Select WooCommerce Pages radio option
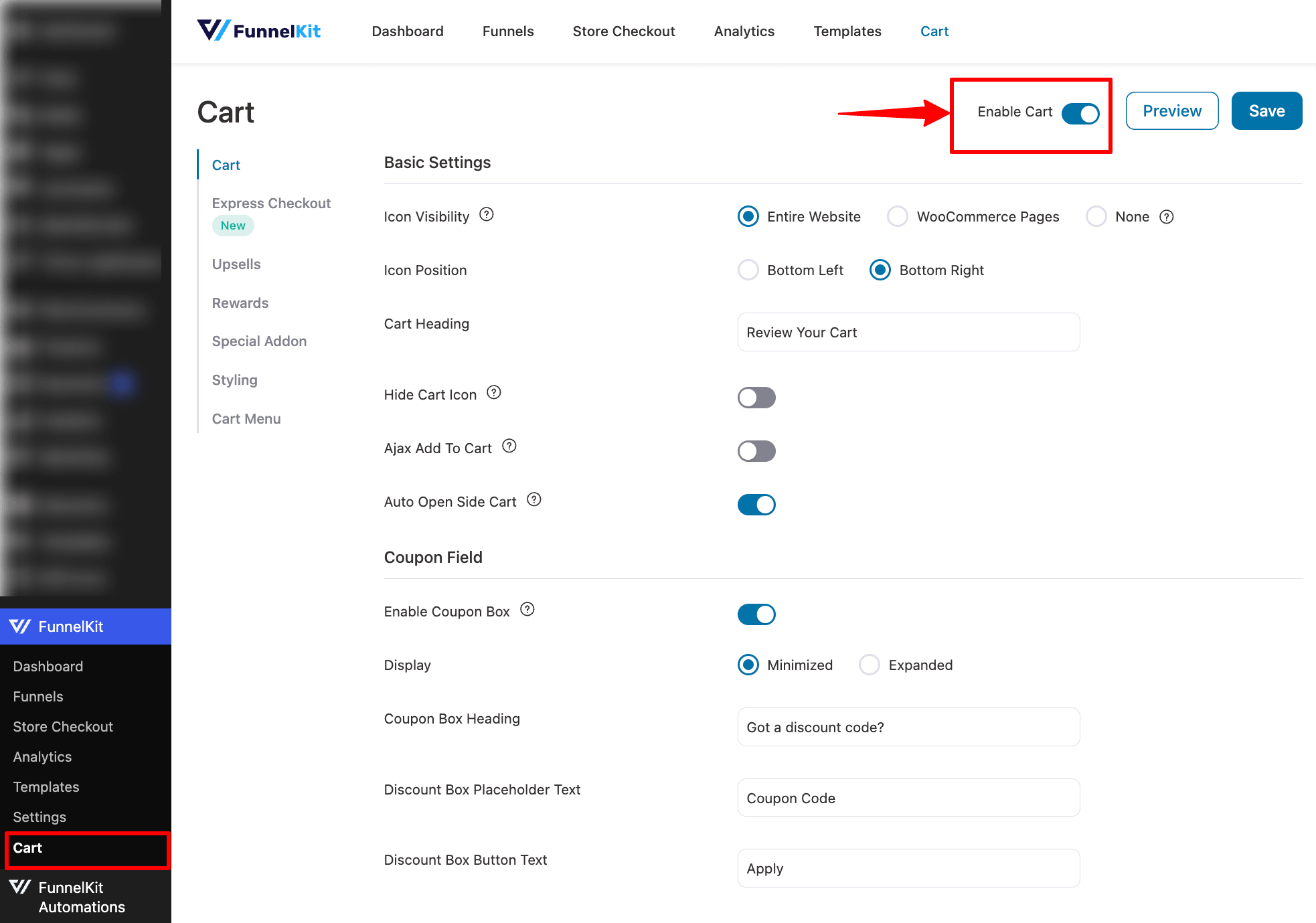This screenshot has width=1316, height=923. click(898, 217)
